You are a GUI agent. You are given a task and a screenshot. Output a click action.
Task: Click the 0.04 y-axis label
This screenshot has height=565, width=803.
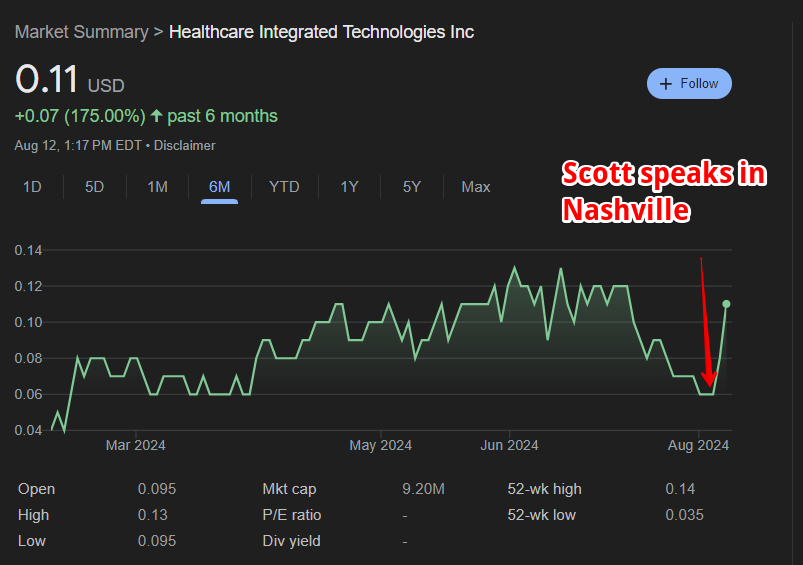pyautogui.click(x=28, y=430)
